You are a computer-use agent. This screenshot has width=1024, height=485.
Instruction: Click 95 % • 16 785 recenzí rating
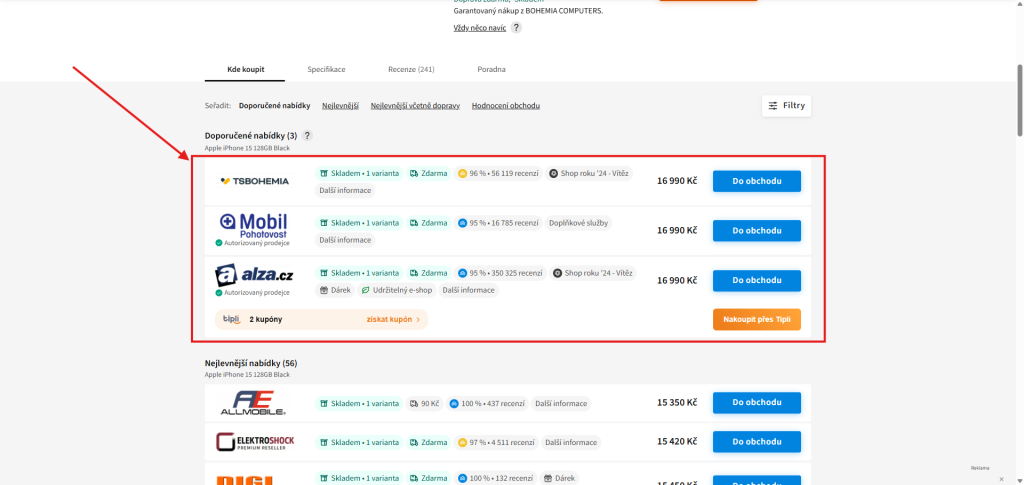pyautogui.click(x=498, y=223)
